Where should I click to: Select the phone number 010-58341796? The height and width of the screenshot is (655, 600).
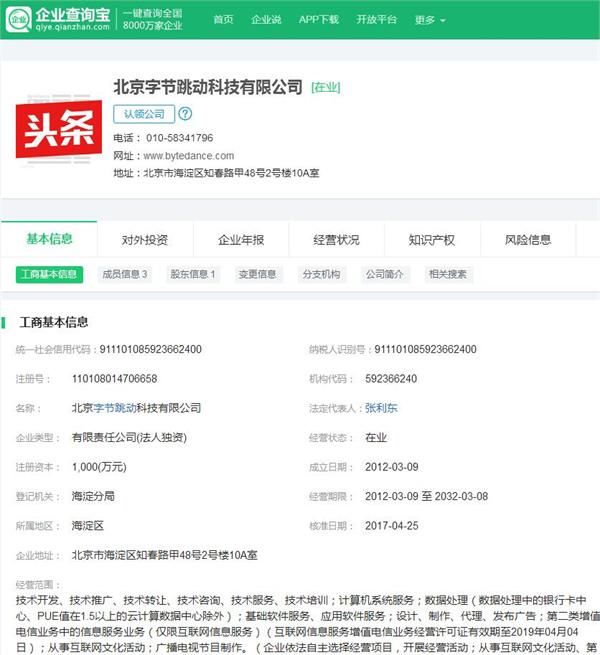pos(180,138)
